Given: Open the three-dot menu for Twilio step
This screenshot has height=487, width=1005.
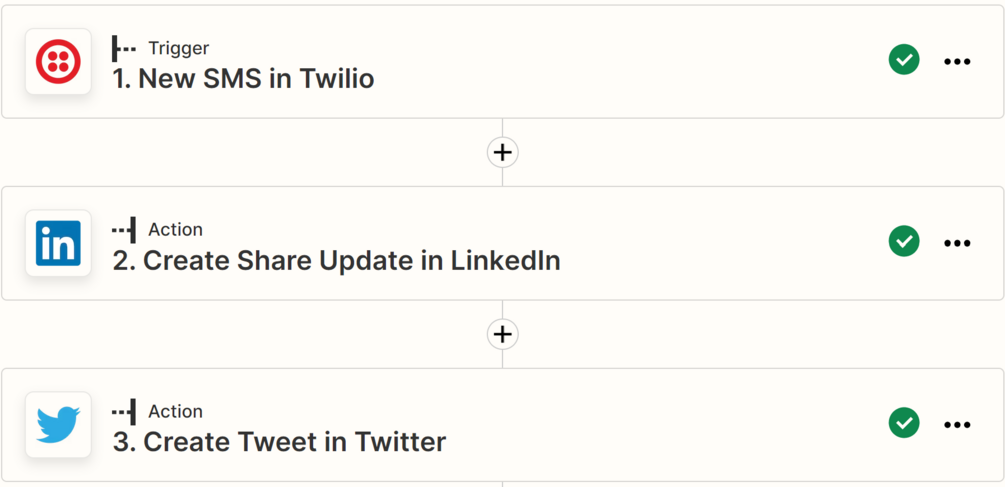Looking at the screenshot, I should tap(957, 62).
